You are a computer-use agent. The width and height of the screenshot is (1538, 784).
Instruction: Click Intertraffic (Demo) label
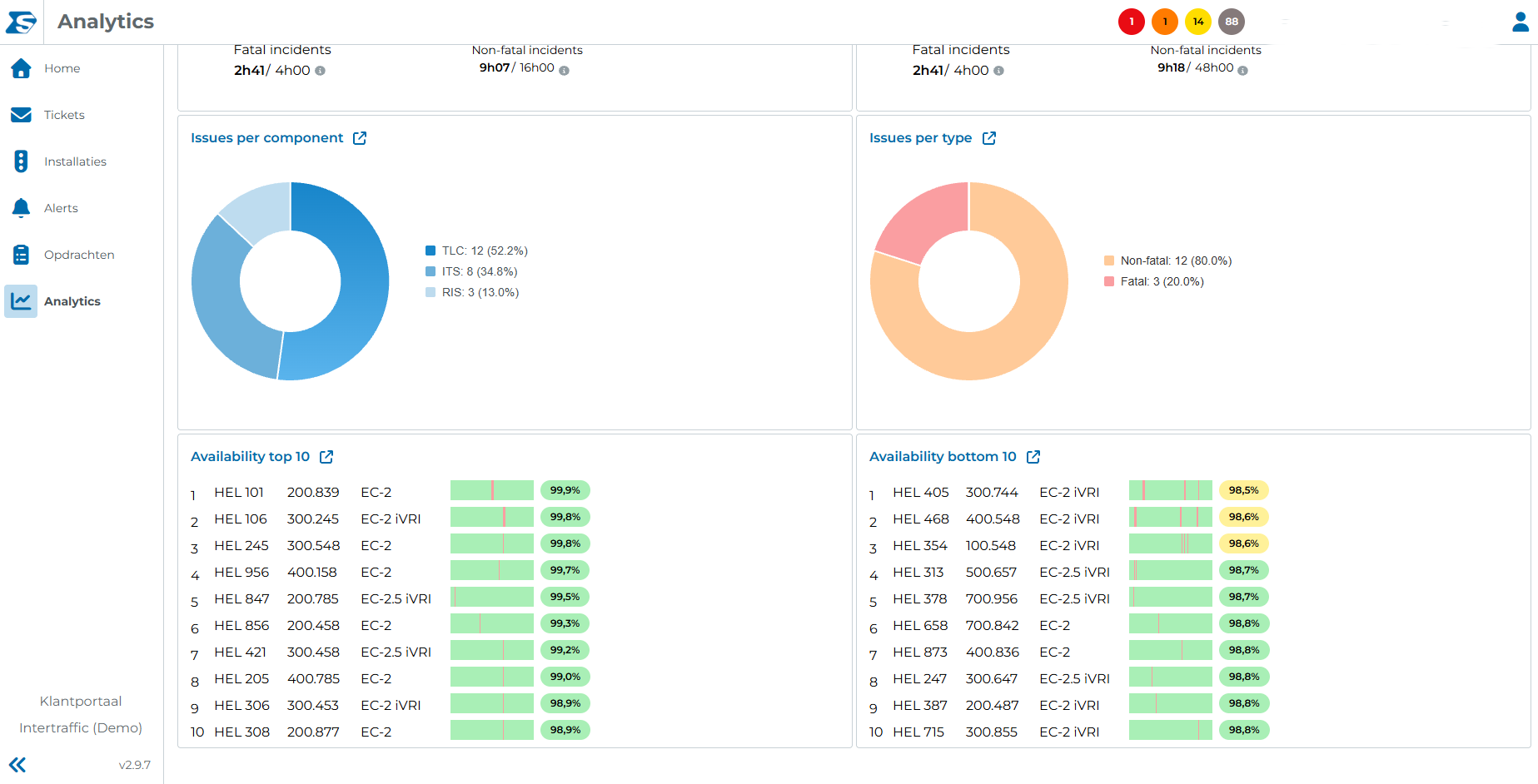point(81,727)
